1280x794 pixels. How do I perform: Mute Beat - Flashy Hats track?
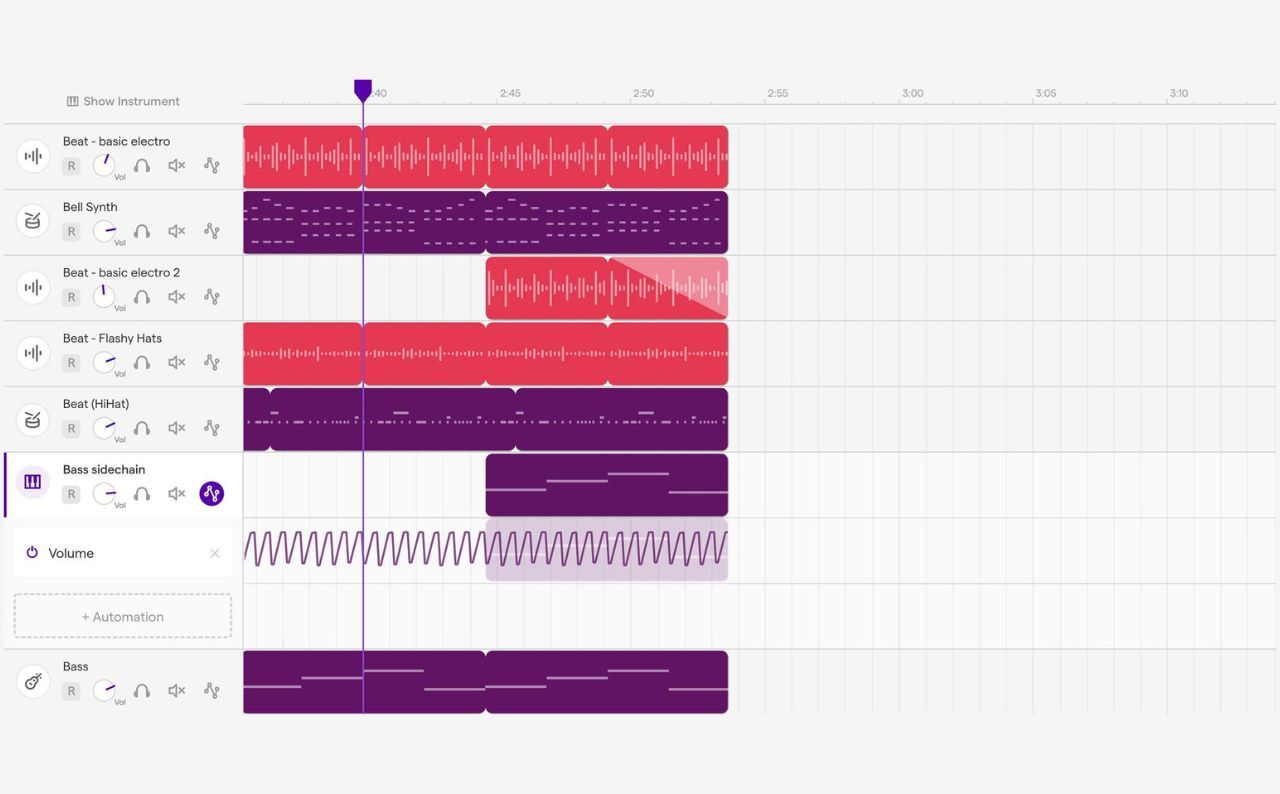[x=177, y=363]
